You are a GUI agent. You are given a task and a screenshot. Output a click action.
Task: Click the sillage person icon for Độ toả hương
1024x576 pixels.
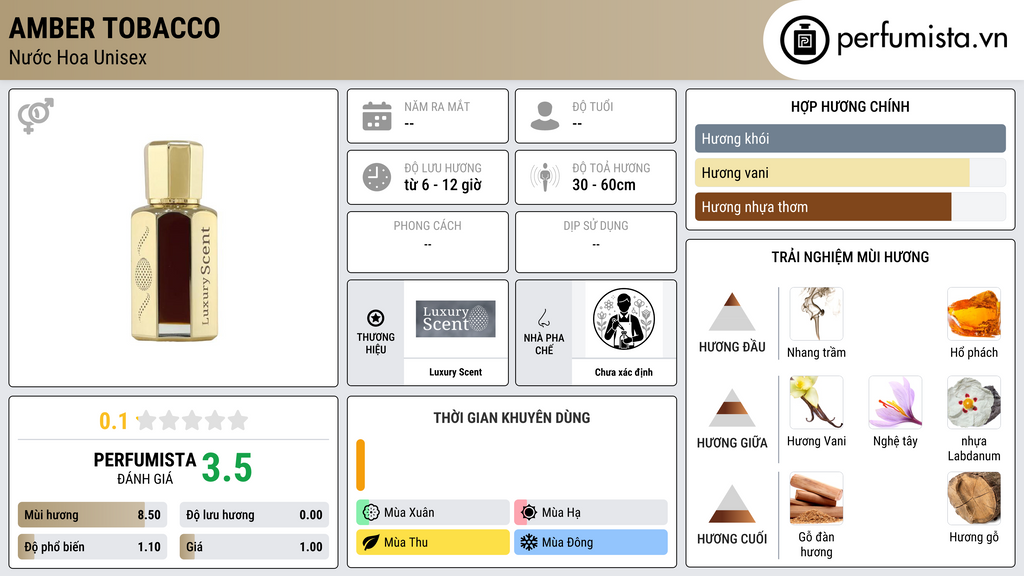pos(545,177)
